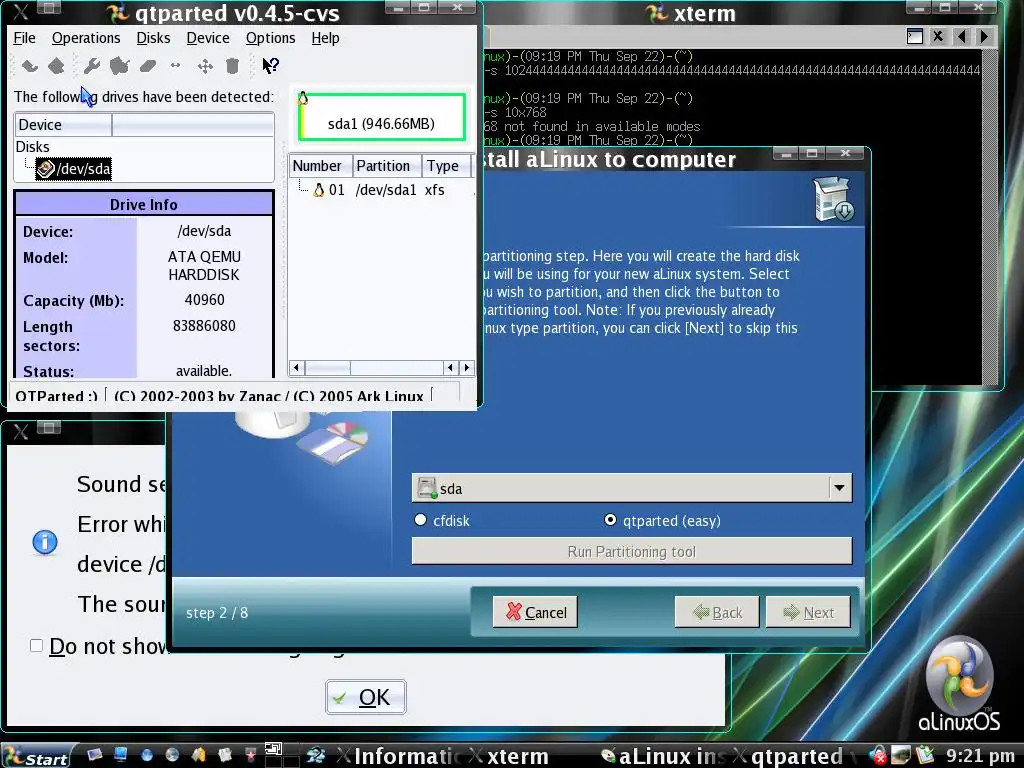1024x768 pixels.
Task: Open the Disks menu
Action: pos(153,38)
